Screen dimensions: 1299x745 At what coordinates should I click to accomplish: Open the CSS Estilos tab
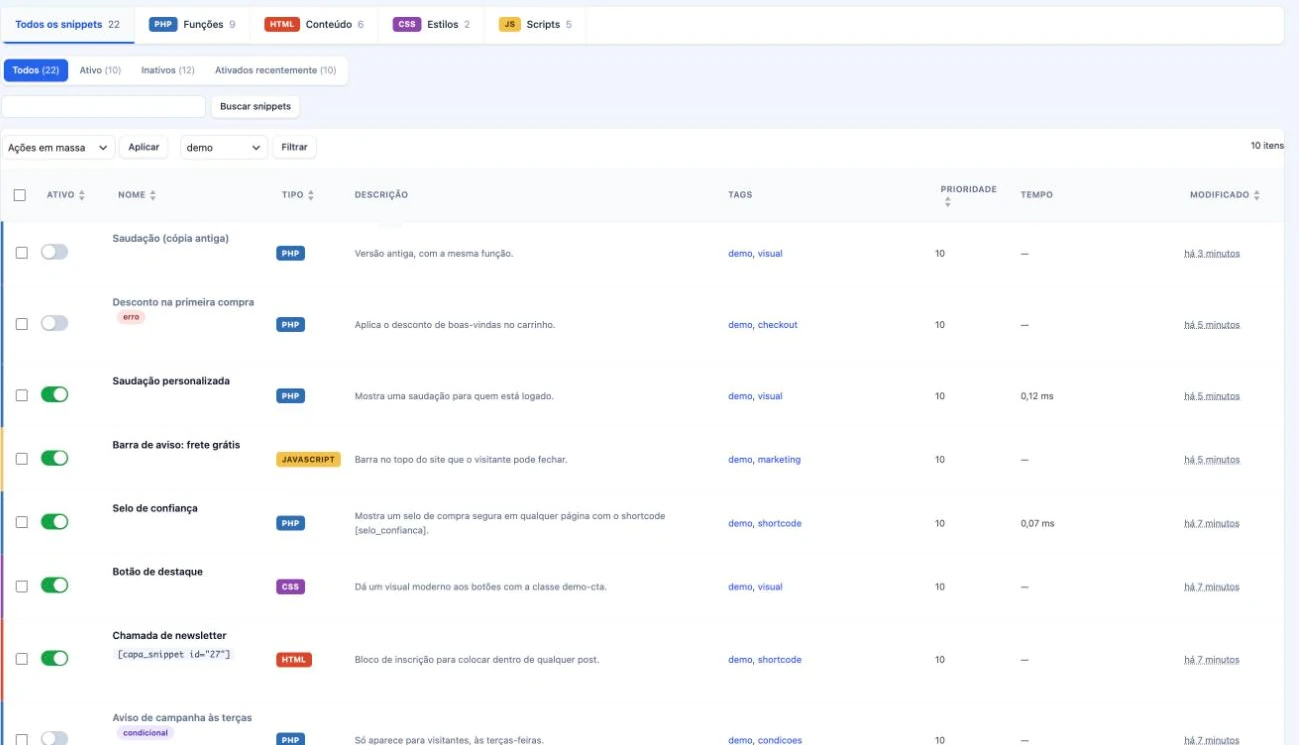(x=431, y=24)
